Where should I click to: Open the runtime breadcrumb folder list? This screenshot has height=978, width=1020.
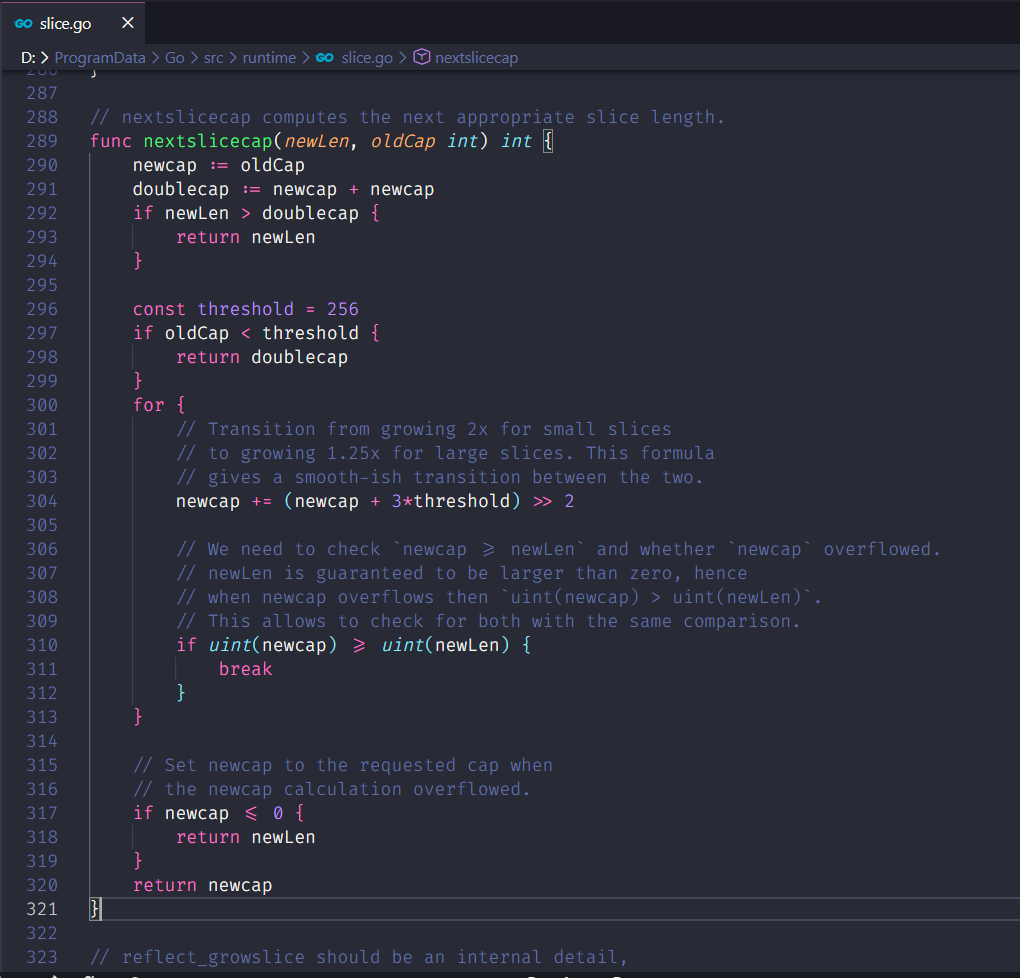tap(269, 58)
